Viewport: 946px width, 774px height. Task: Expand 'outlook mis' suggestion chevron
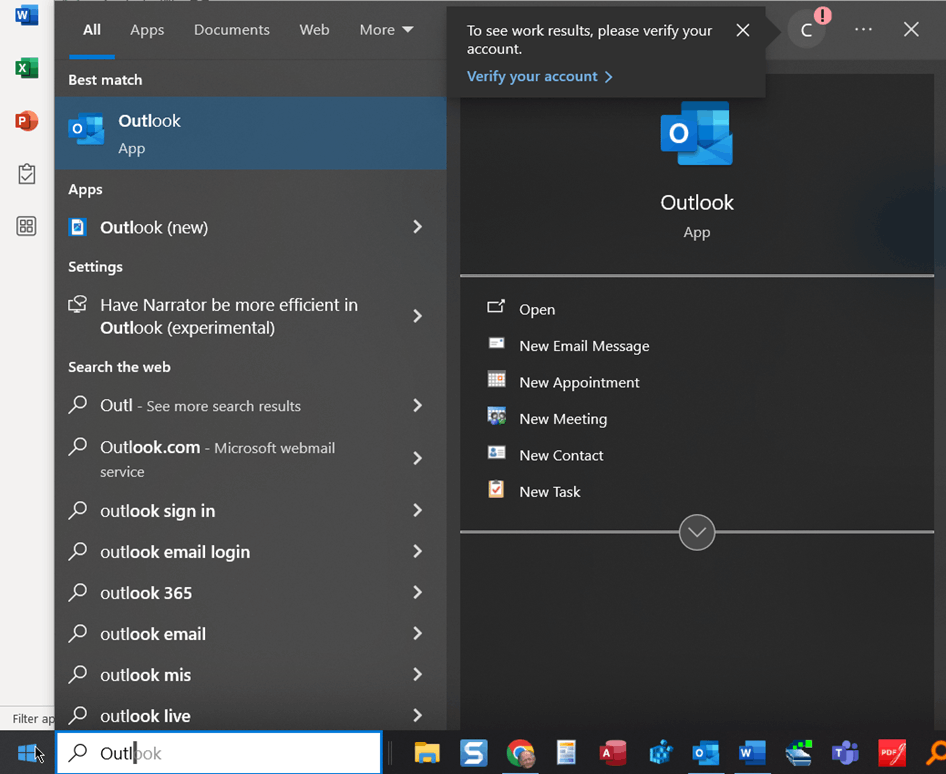417,674
